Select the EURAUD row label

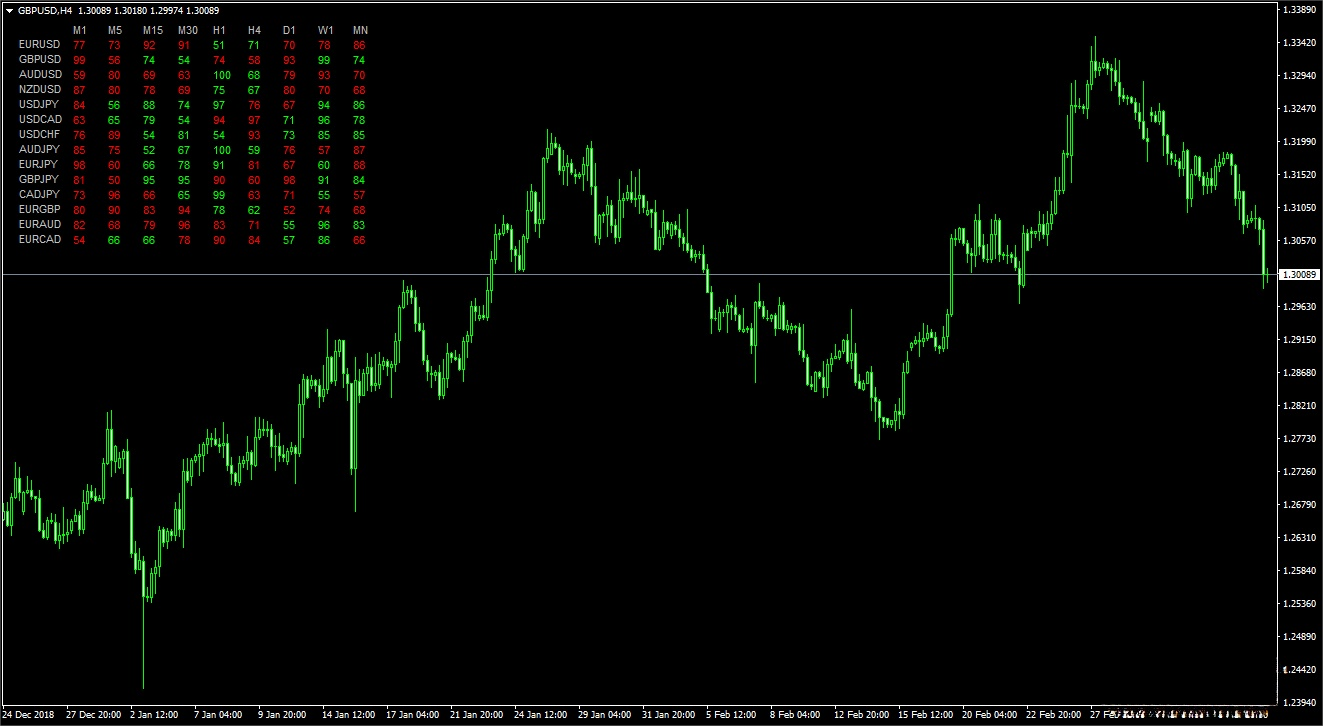[x=40, y=224]
